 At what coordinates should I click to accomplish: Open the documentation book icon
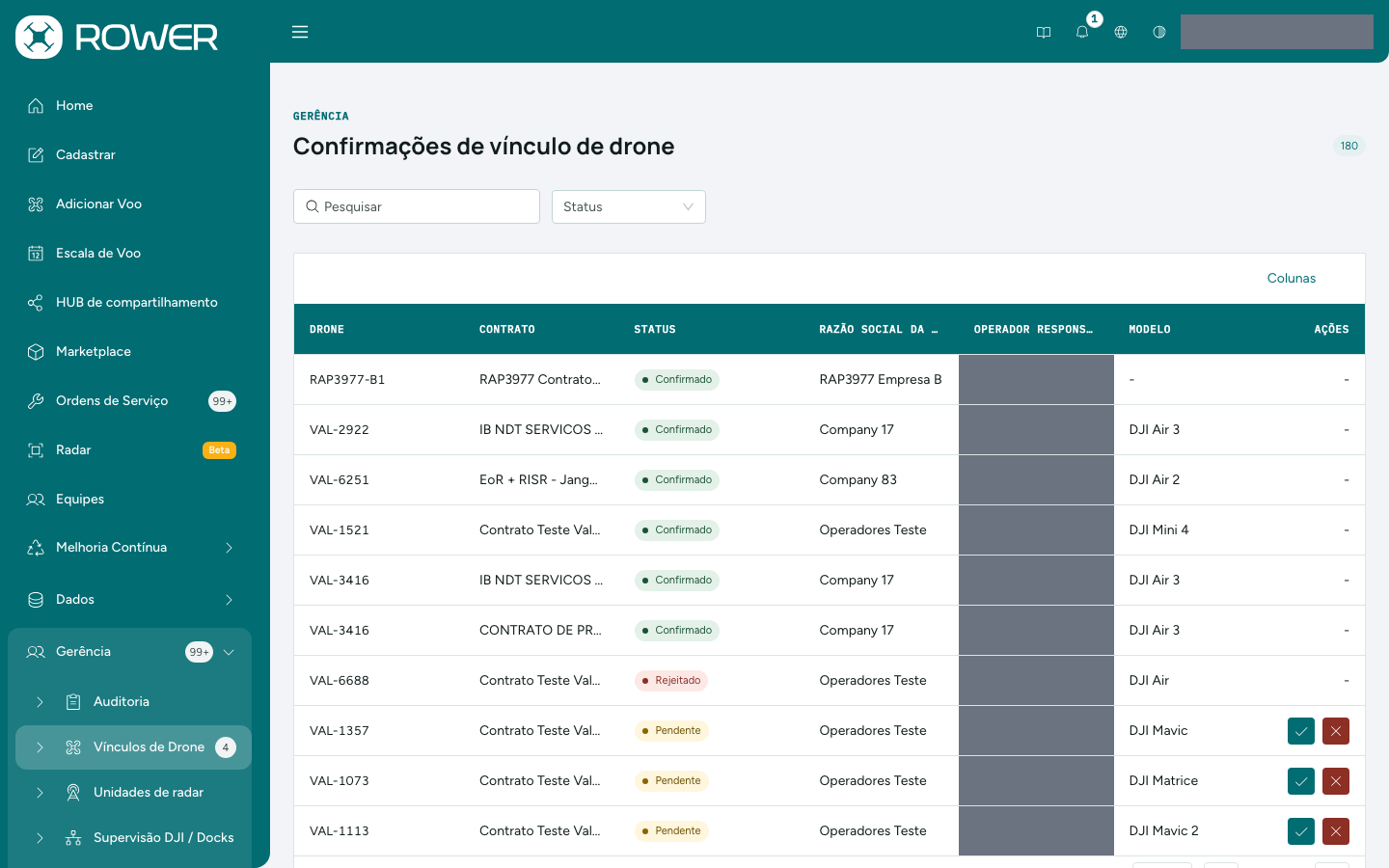pyautogui.click(x=1044, y=32)
